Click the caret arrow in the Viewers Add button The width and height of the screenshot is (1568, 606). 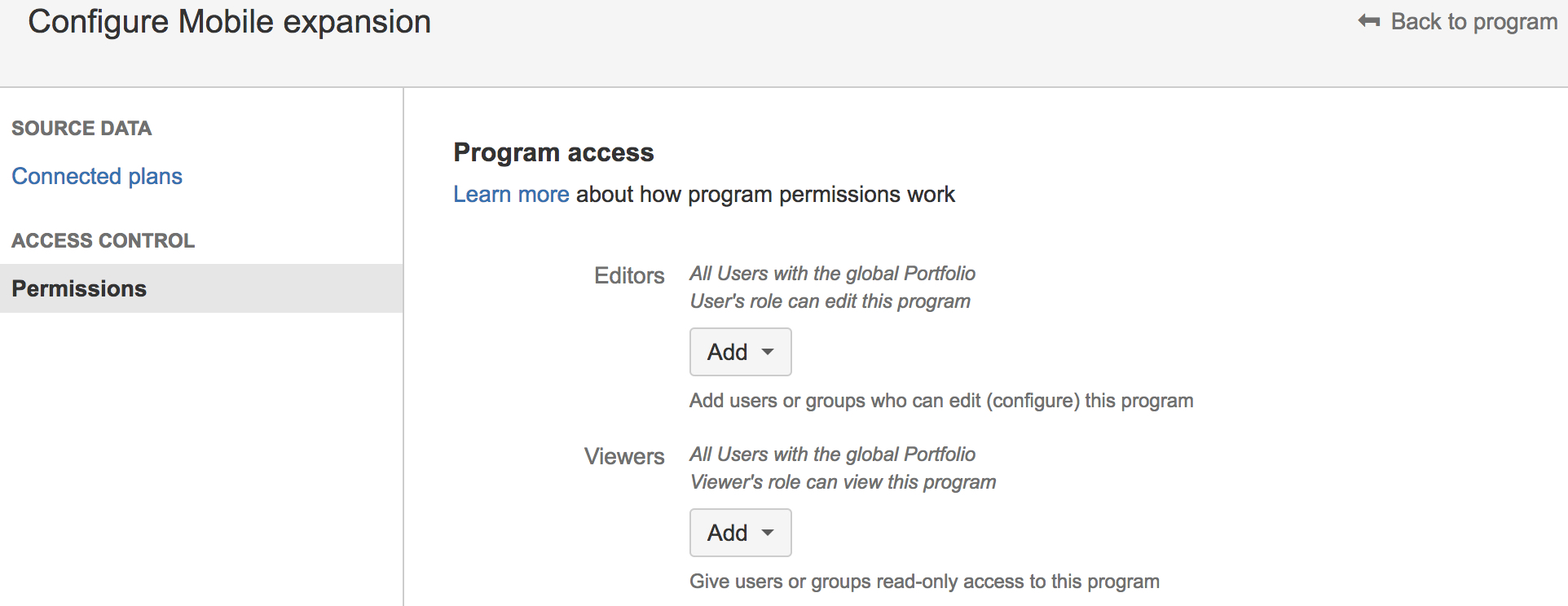pos(768,533)
